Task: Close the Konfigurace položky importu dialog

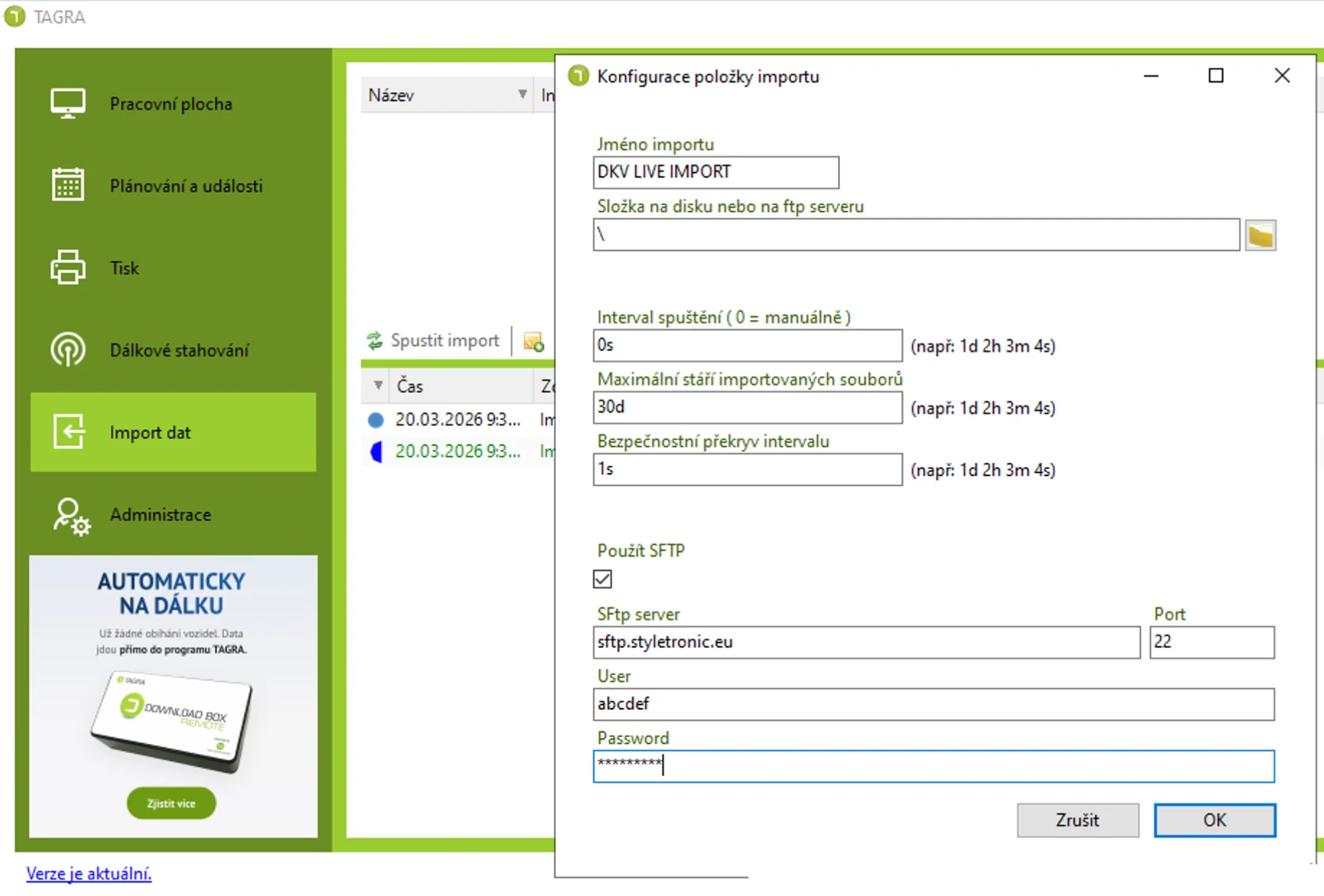Action: [1282, 75]
